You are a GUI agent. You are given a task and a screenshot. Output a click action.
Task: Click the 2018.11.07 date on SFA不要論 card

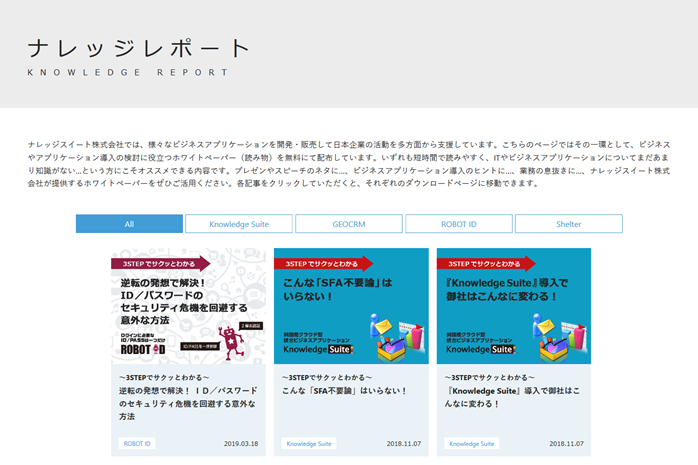point(404,444)
